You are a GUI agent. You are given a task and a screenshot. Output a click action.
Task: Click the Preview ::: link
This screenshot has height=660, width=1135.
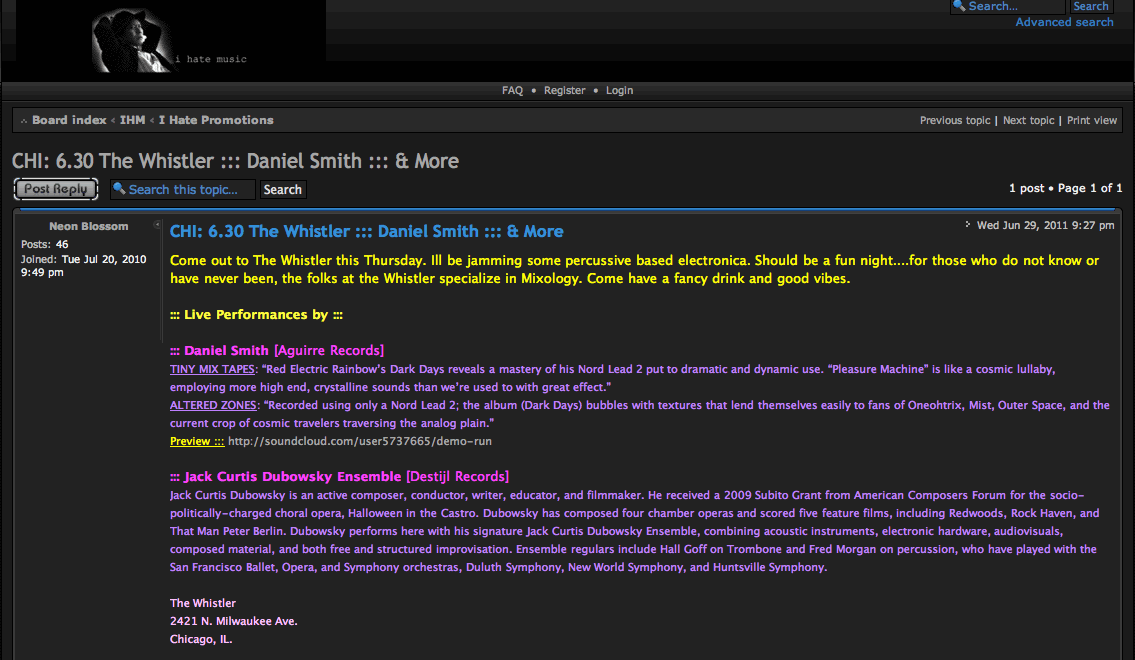pyautogui.click(x=197, y=441)
